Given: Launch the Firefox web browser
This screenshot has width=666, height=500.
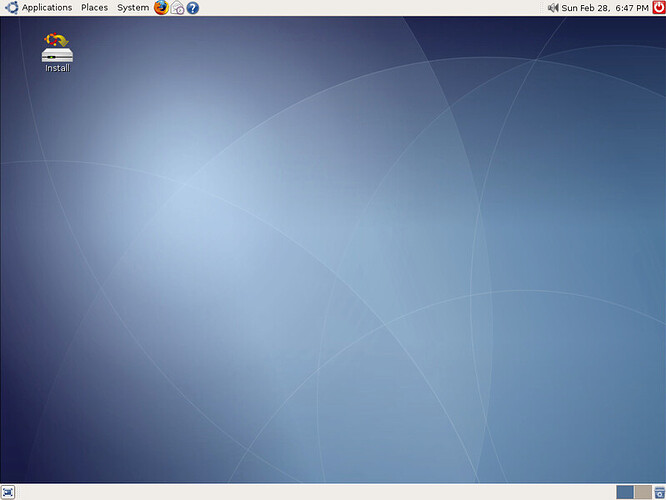Looking at the screenshot, I should tap(161, 8).
